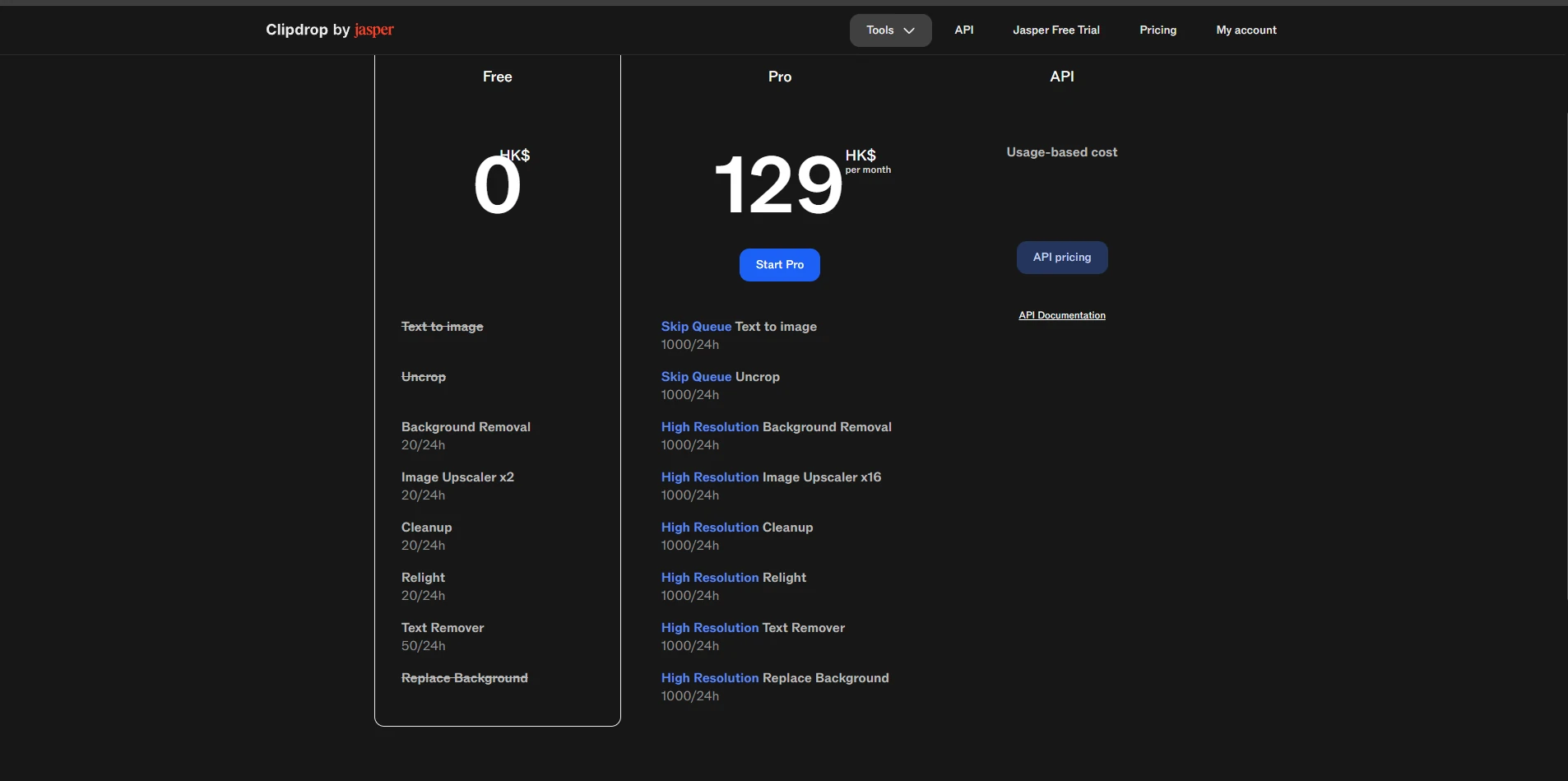Open the Tools dropdown menu
Screen dimensions: 1568x781
pos(890,30)
